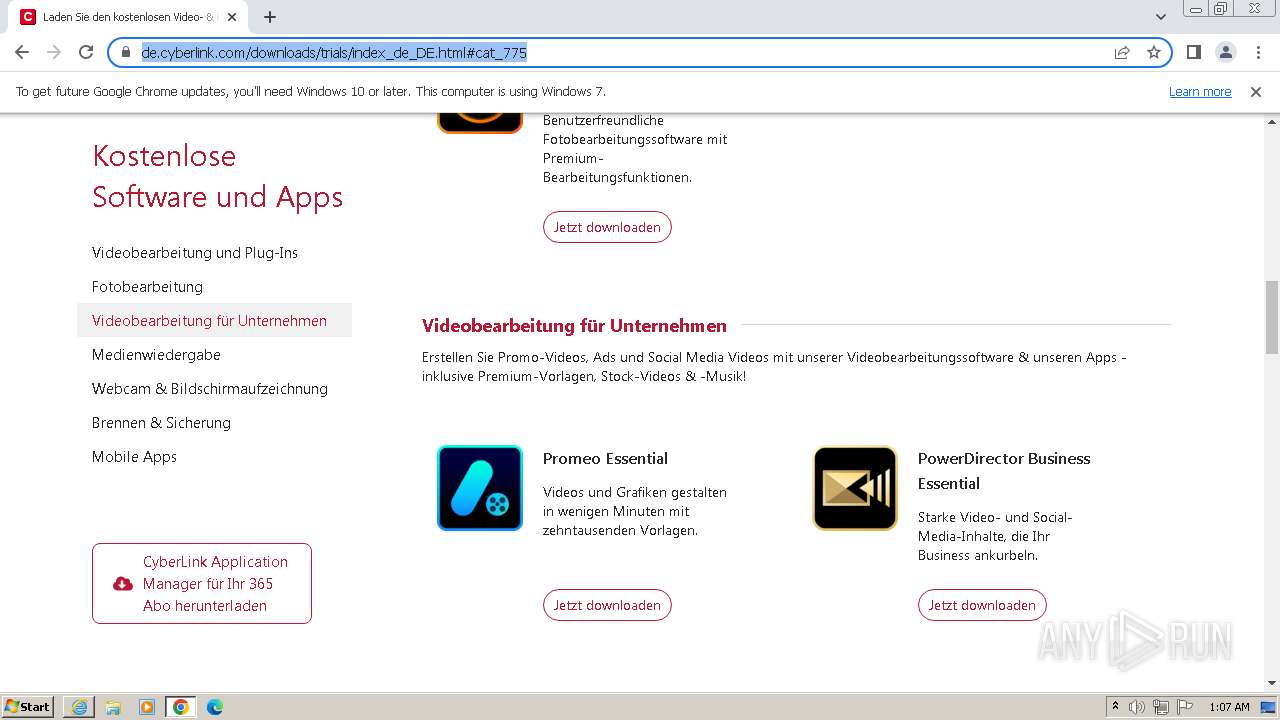This screenshot has height=720, width=1280.
Task: Open Windows Explorer folder in taskbar
Action: 113,707
